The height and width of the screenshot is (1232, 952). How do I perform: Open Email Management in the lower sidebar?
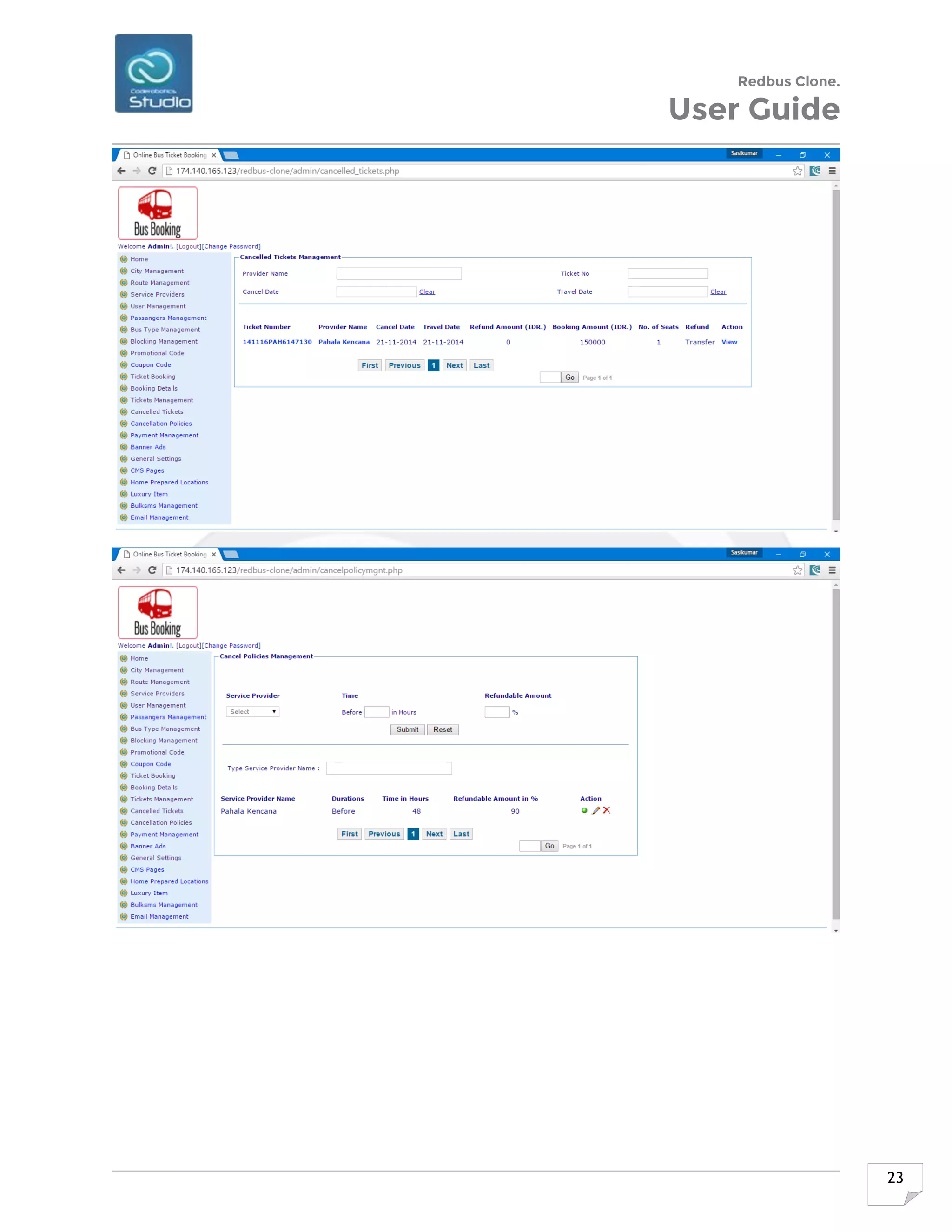tap(159, 917)
